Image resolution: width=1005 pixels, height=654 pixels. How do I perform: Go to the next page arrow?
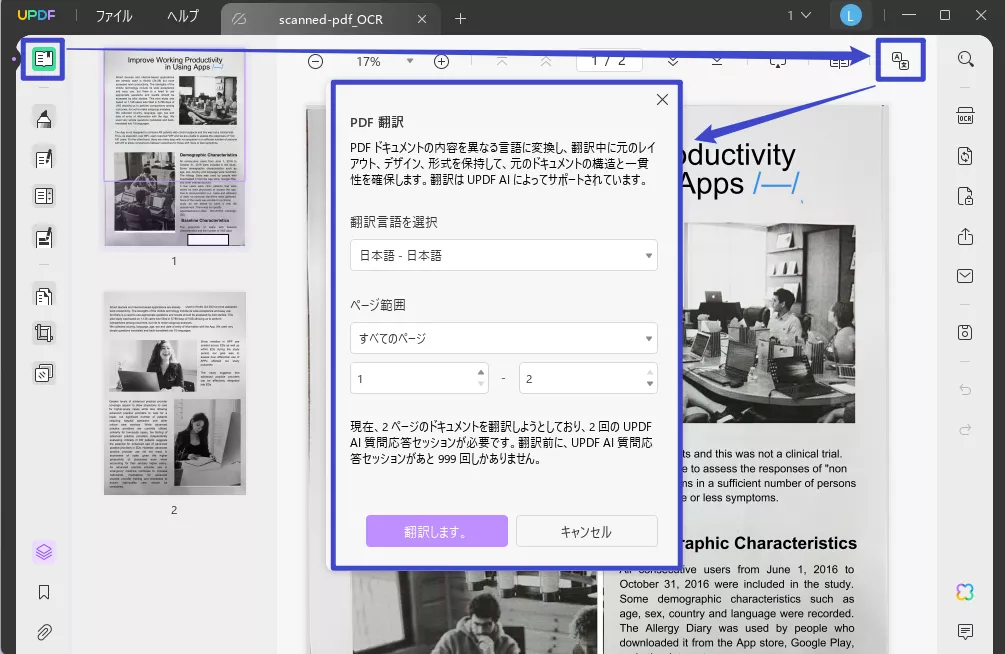pyautogui.click(x=673, y=62)
